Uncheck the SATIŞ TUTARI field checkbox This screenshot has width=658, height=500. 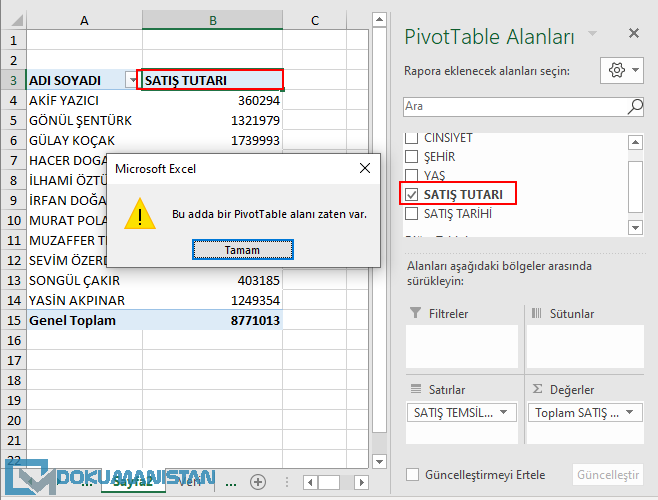pos(412,194)
